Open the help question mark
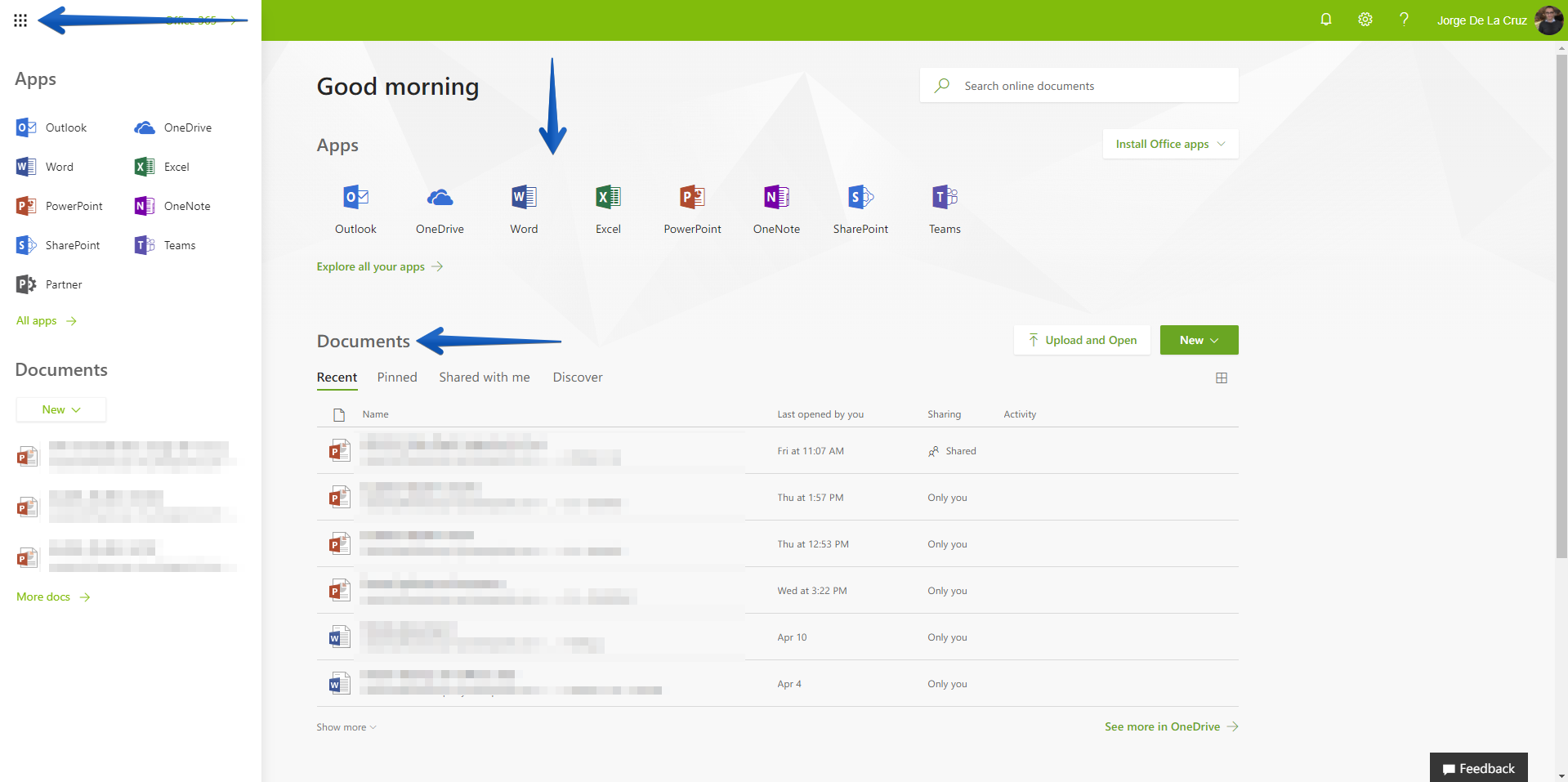 coord(1404,20)
